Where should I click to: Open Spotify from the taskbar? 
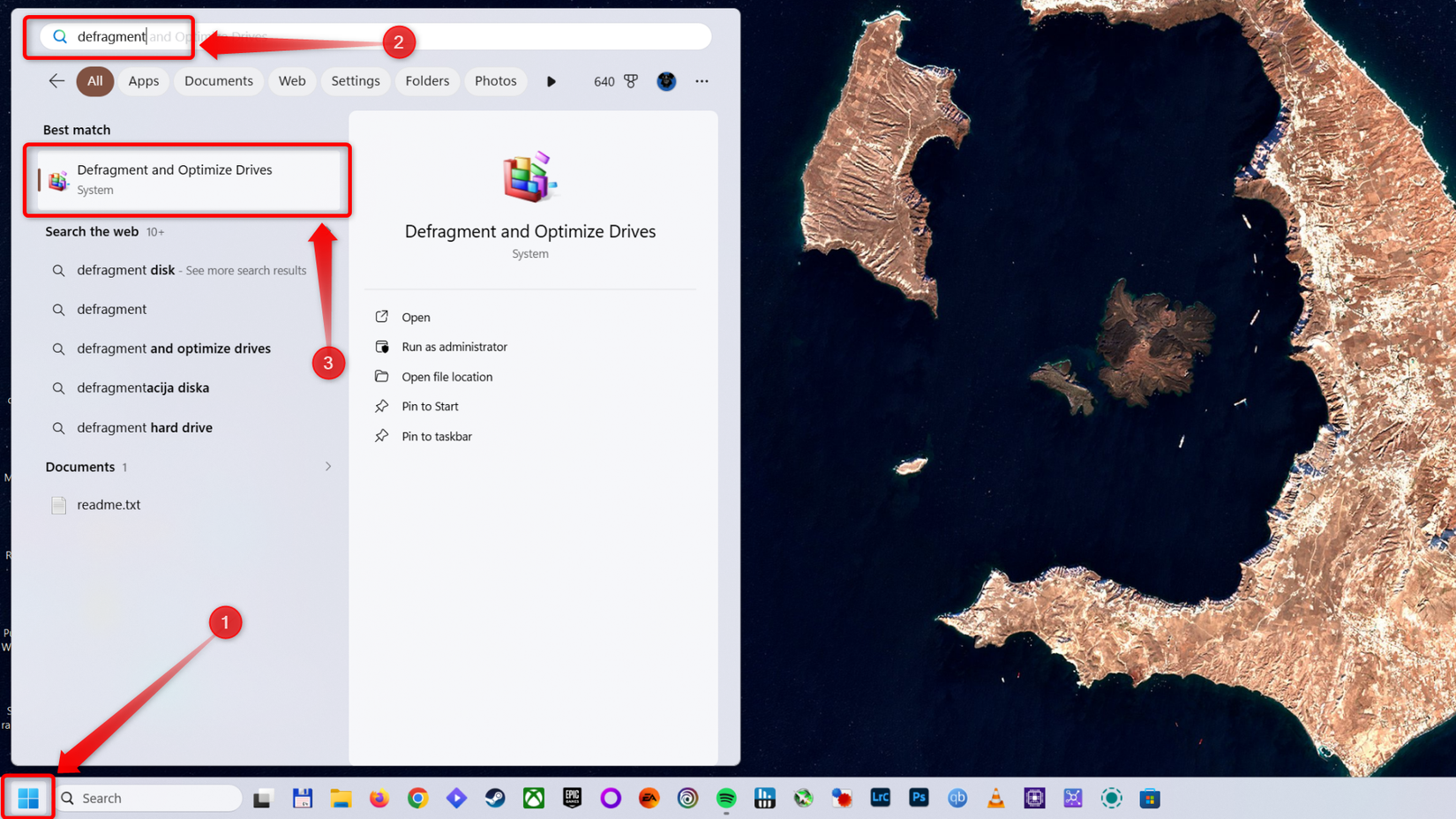[725, 798]
